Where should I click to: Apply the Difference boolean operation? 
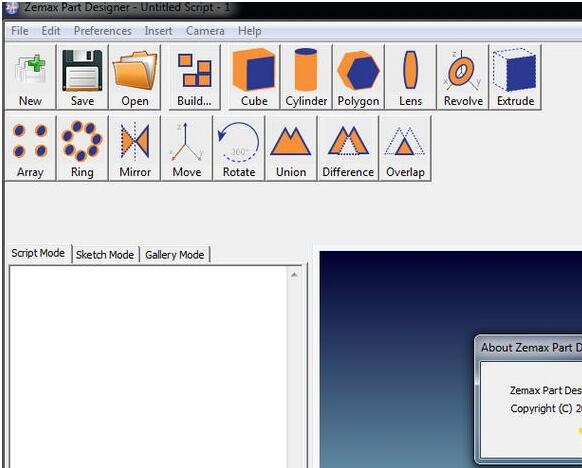348,148
